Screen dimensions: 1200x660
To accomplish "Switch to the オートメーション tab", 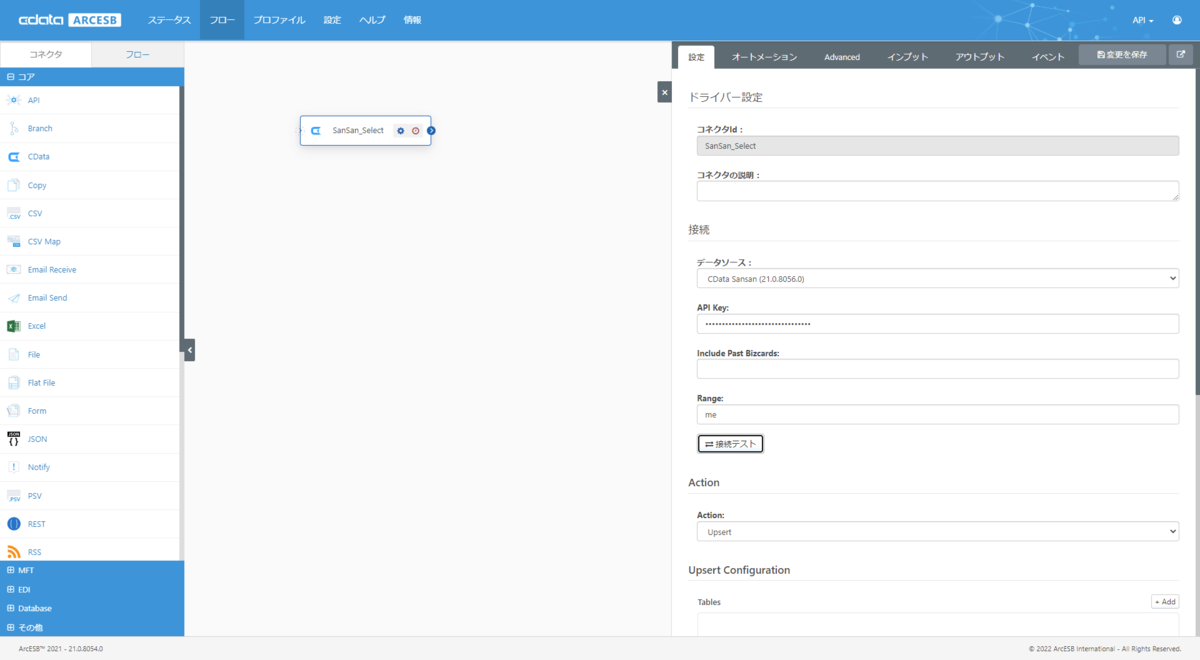I will [x=764, y=57].
